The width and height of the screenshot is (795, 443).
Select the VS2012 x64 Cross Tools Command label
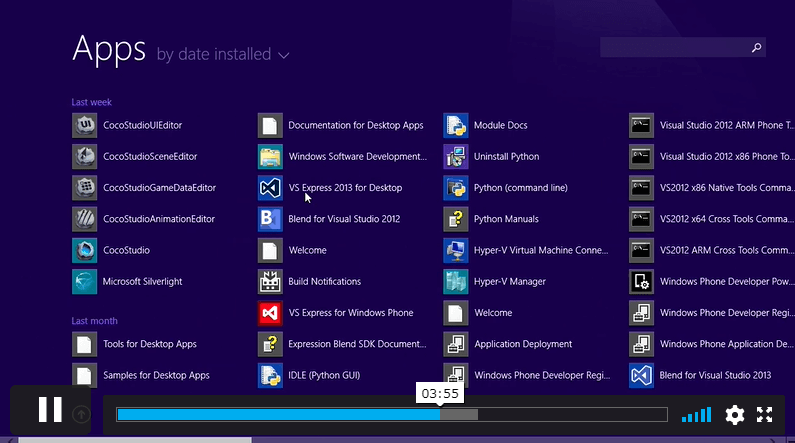[727, 219]
